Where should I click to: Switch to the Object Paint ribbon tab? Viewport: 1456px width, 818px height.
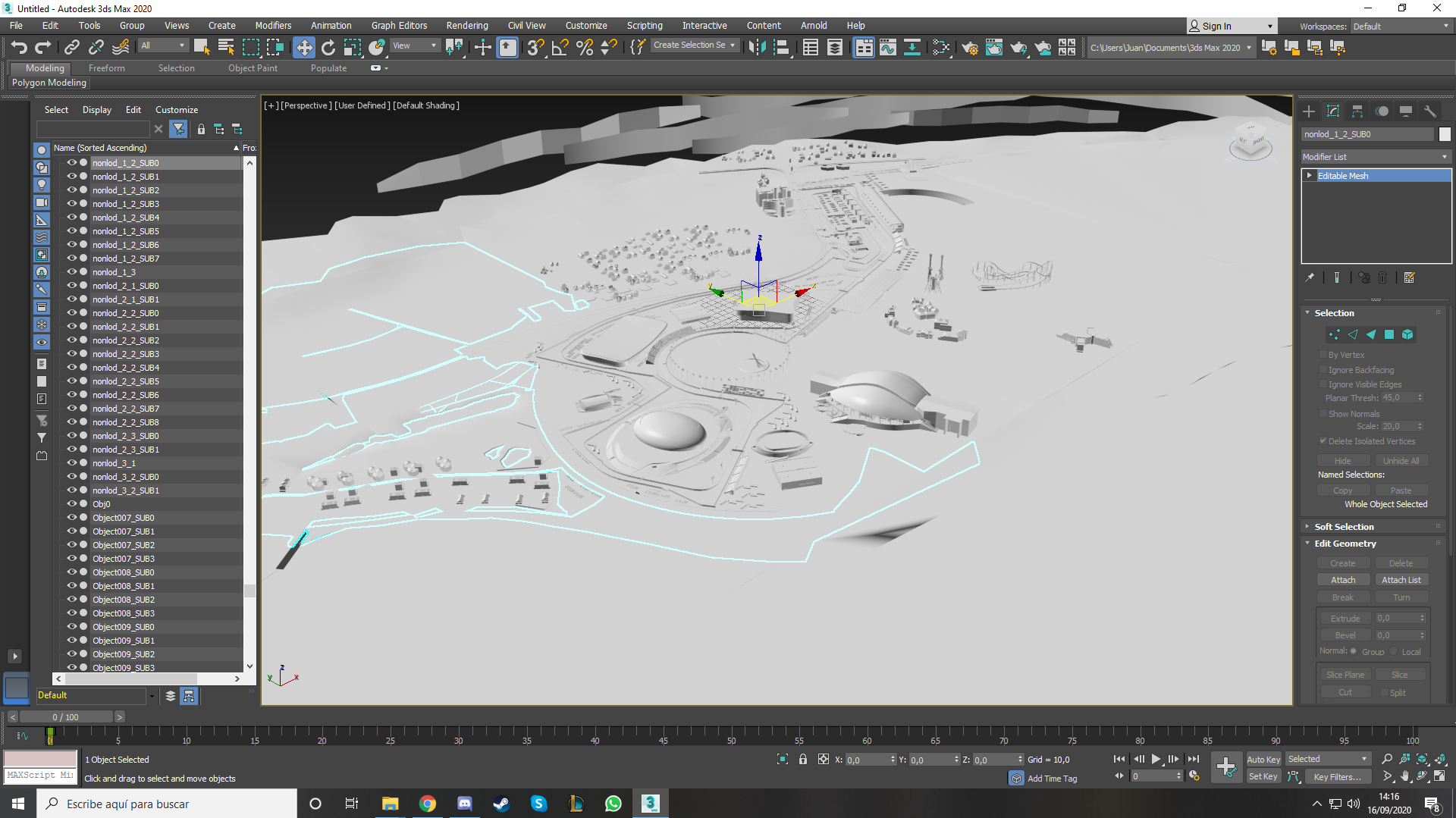point(253,68)
